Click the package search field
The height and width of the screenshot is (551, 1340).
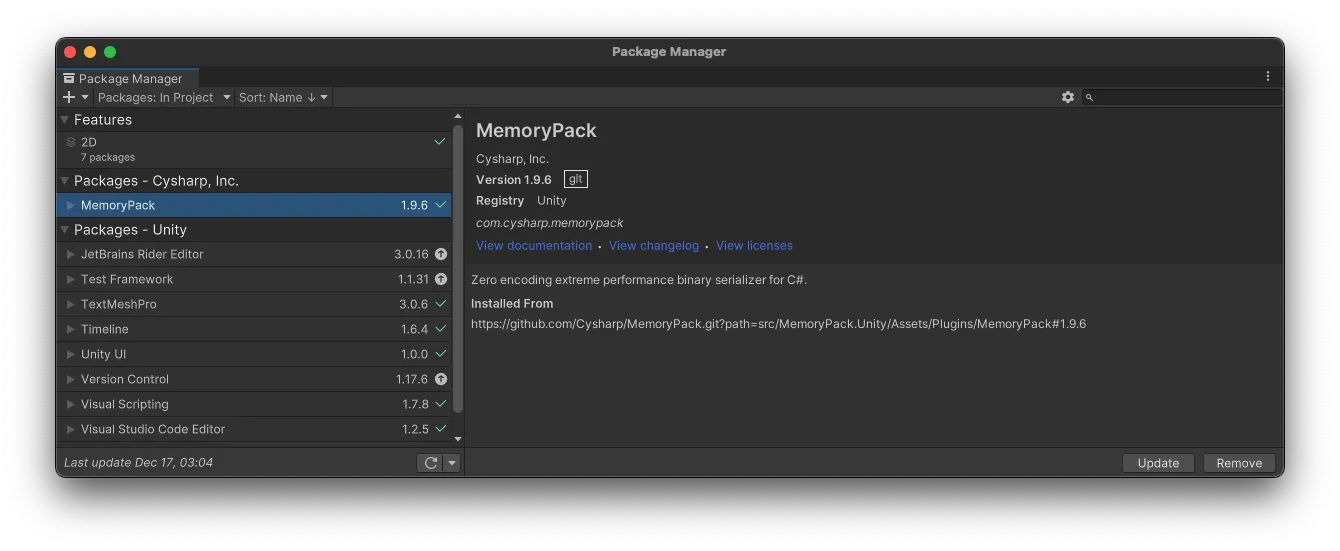[x=1187, y=97]
